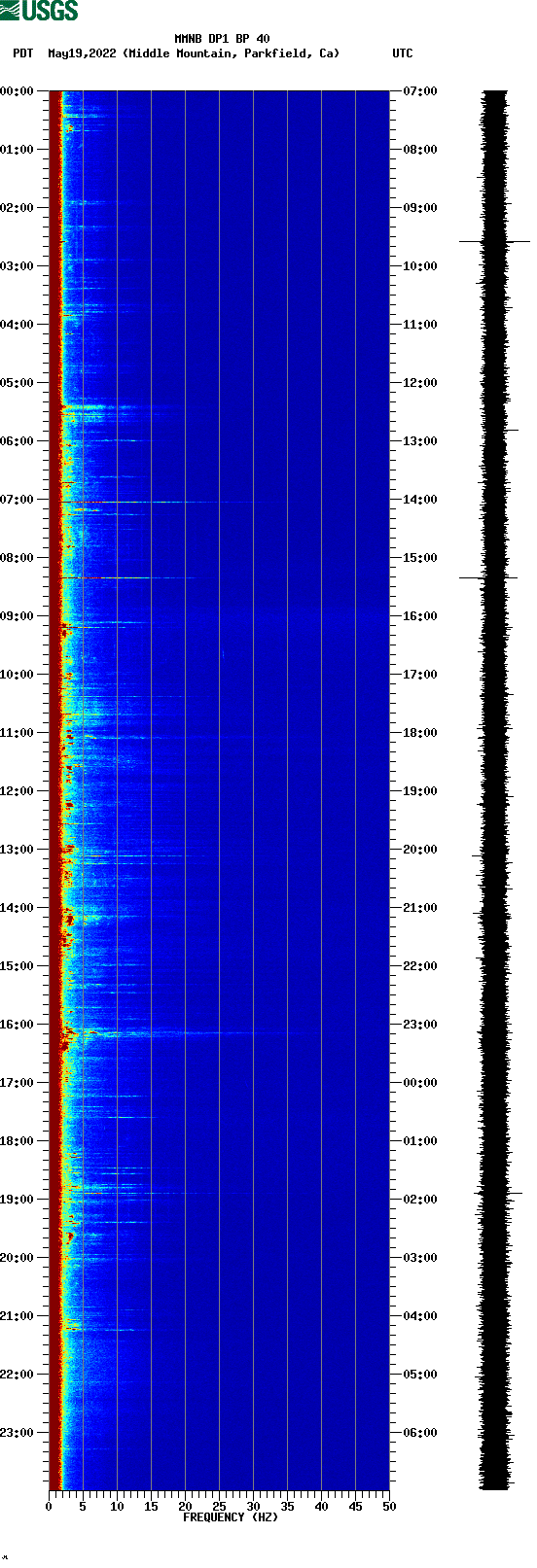Screen dimensions: 537x1568
Task: Click the 40 Hz tick label
Action: point(321,1507)
